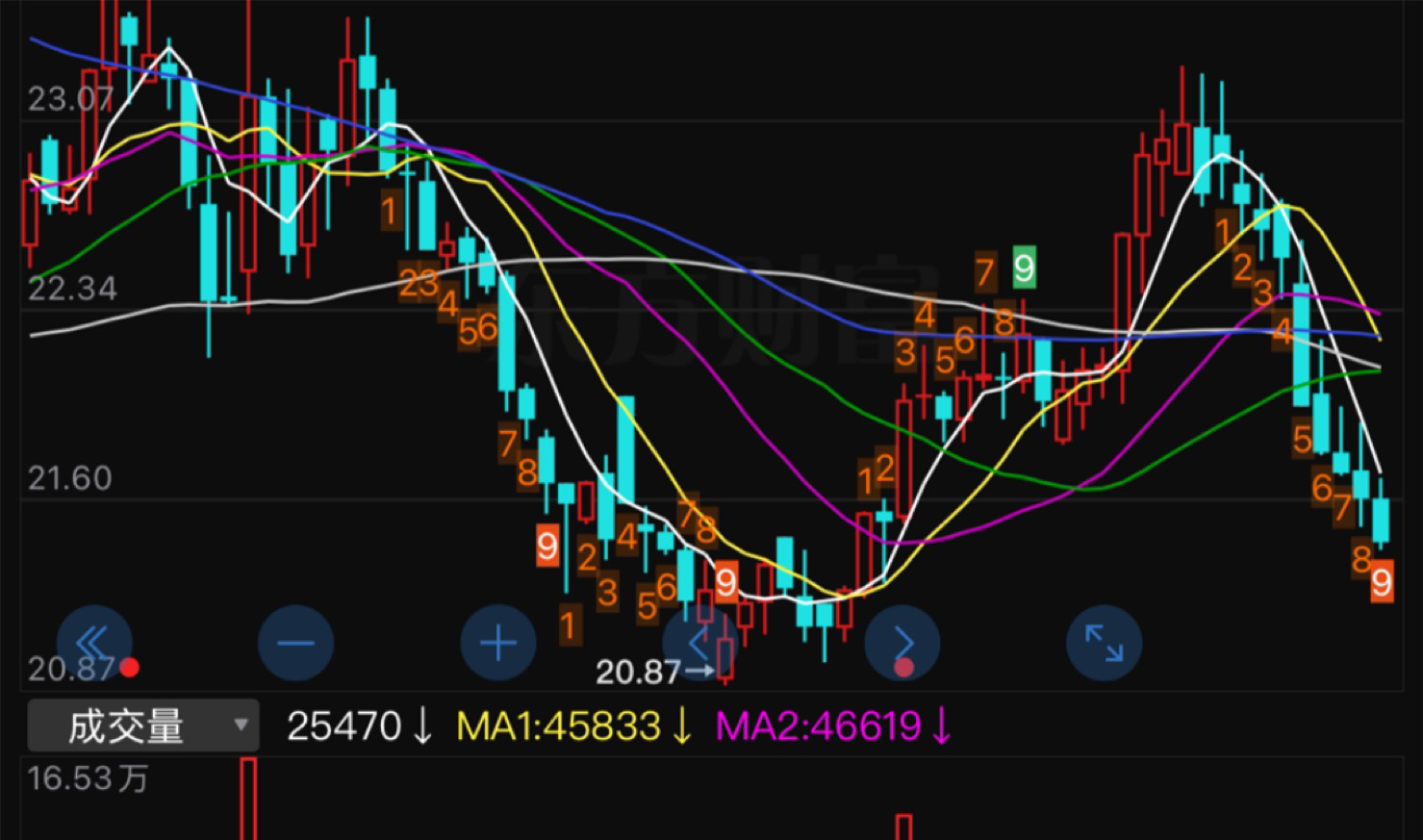Click the 22.34 price axis label
This screenshot has height=840, width=1423.
click(x=72, y=288)
